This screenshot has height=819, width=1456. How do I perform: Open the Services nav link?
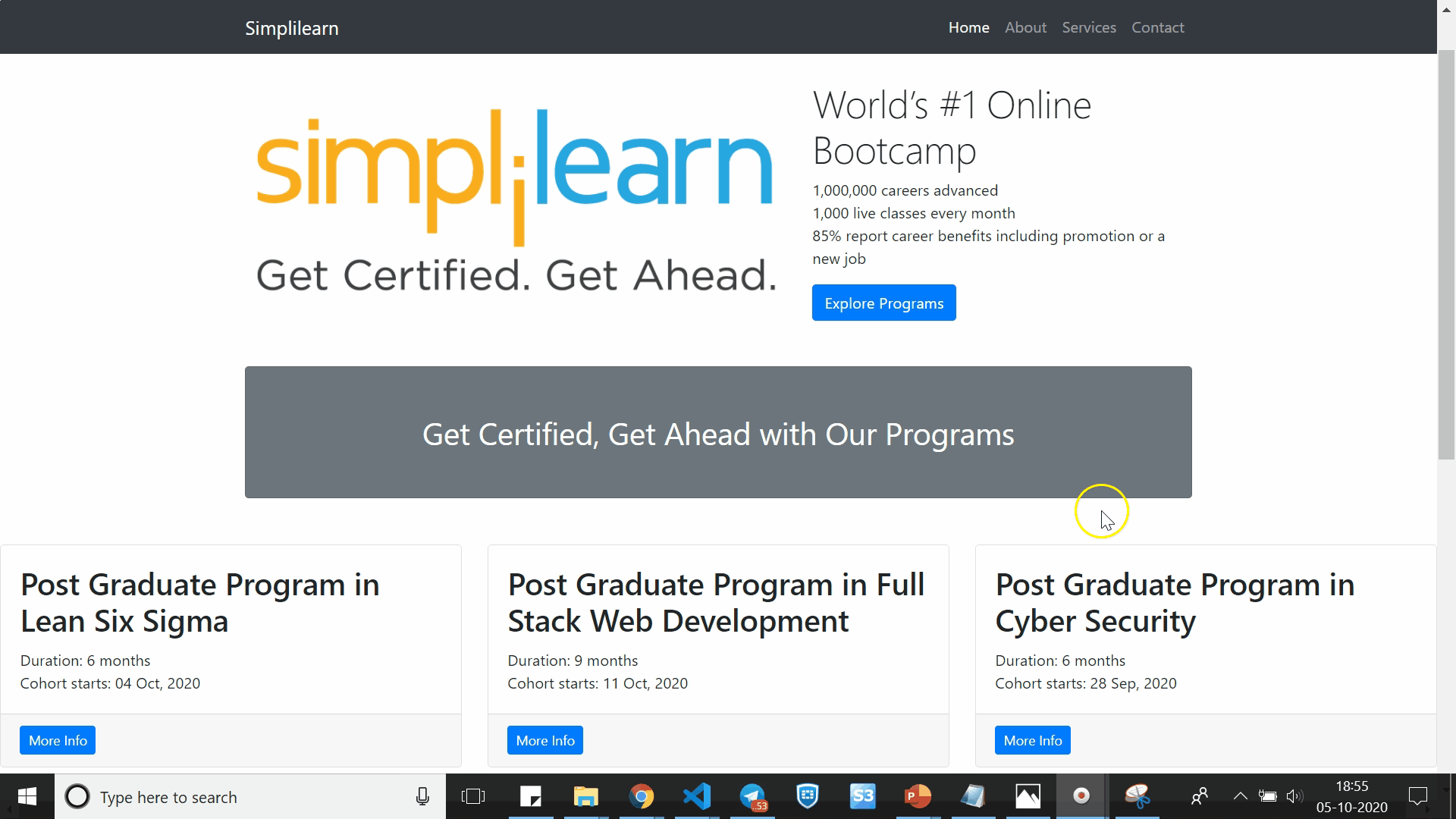click(1089, 27)
